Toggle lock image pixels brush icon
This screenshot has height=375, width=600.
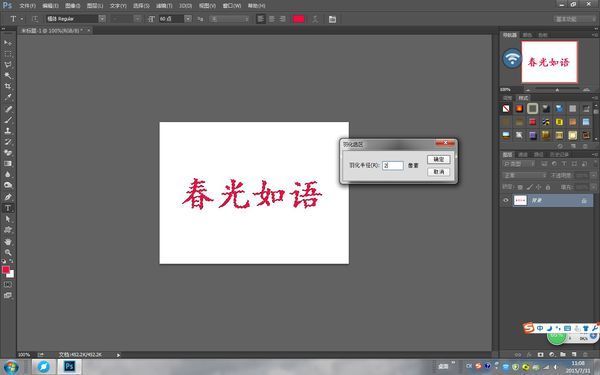pyautogui.click(x=530, y=187)
